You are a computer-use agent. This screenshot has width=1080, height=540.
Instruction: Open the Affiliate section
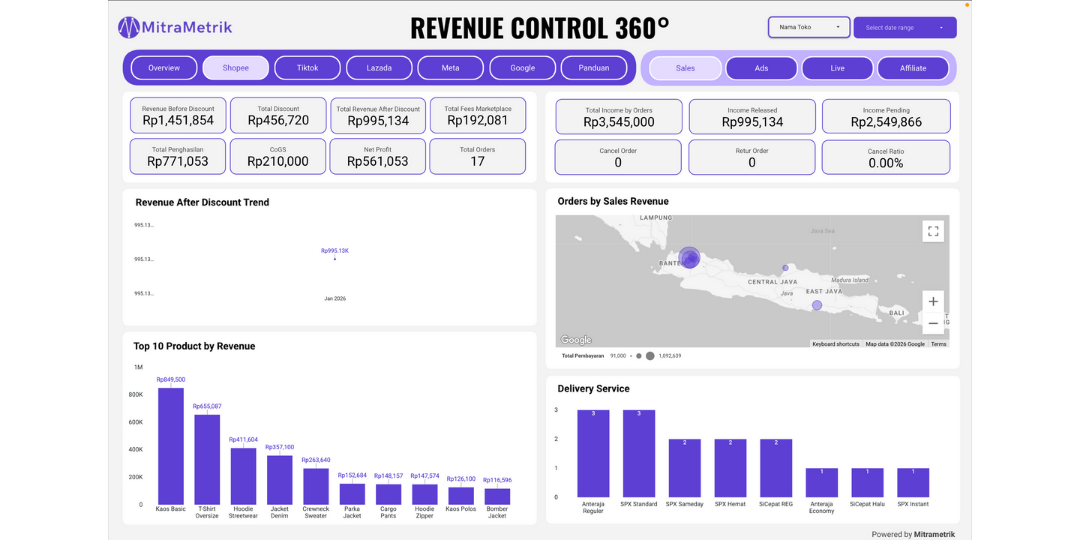pos(912,68)
